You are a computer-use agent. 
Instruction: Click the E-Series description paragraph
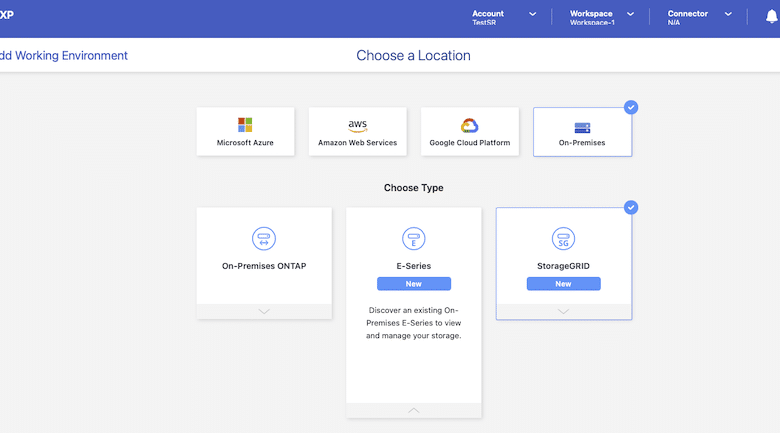(x=413, y=323)
